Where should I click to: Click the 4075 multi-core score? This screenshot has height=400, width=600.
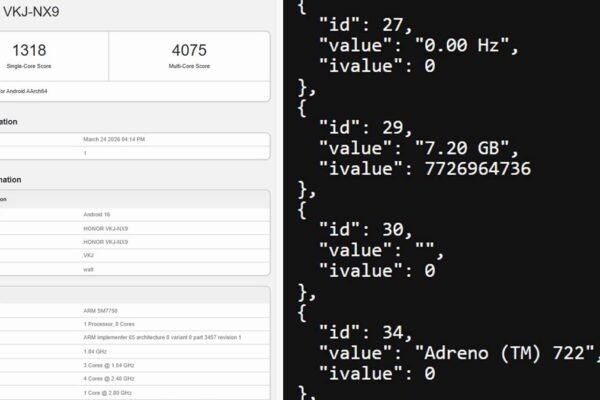coord(188,52)
